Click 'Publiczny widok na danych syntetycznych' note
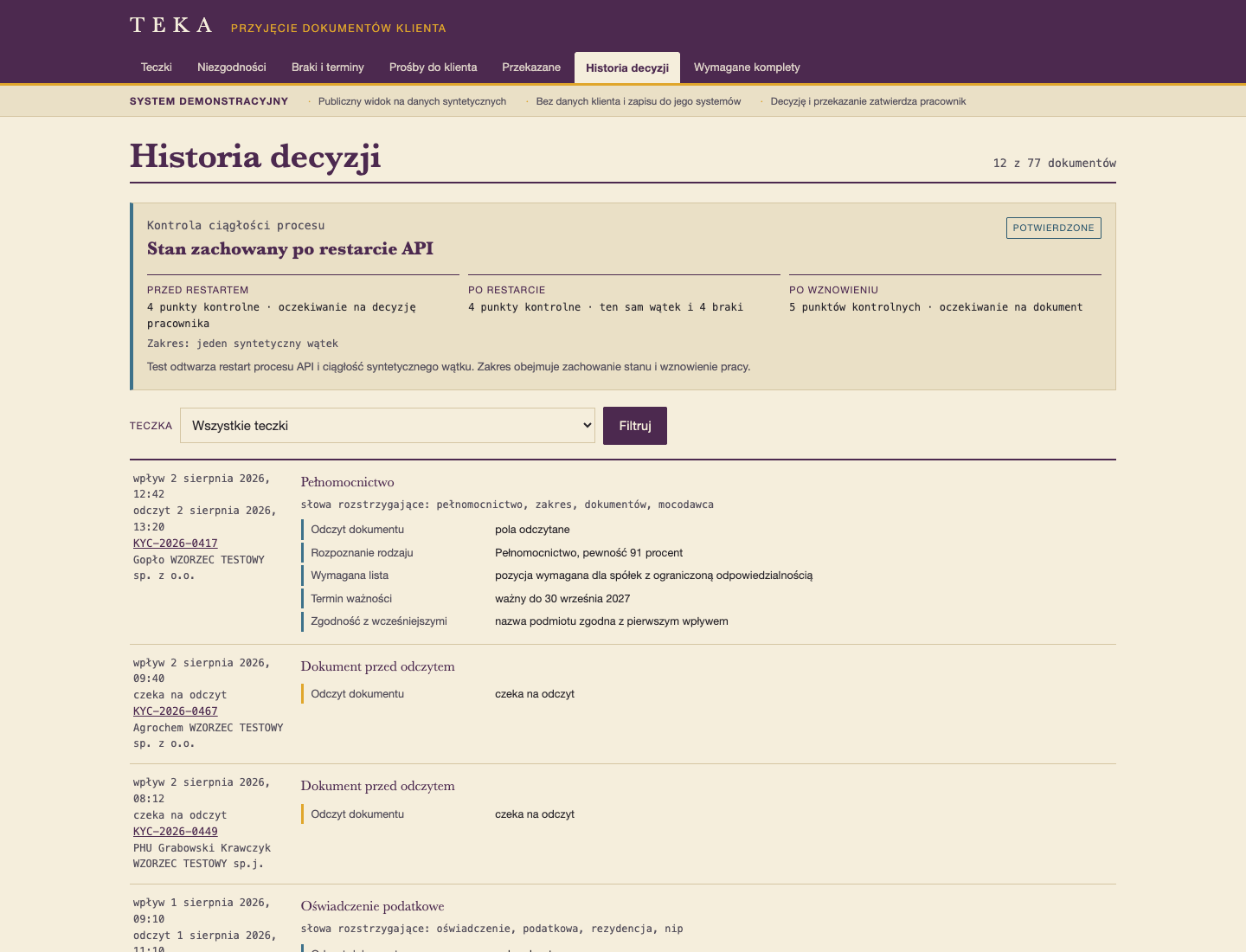Image resolution: width=1246 pixels, height=952 pixels. pos(412,101)
